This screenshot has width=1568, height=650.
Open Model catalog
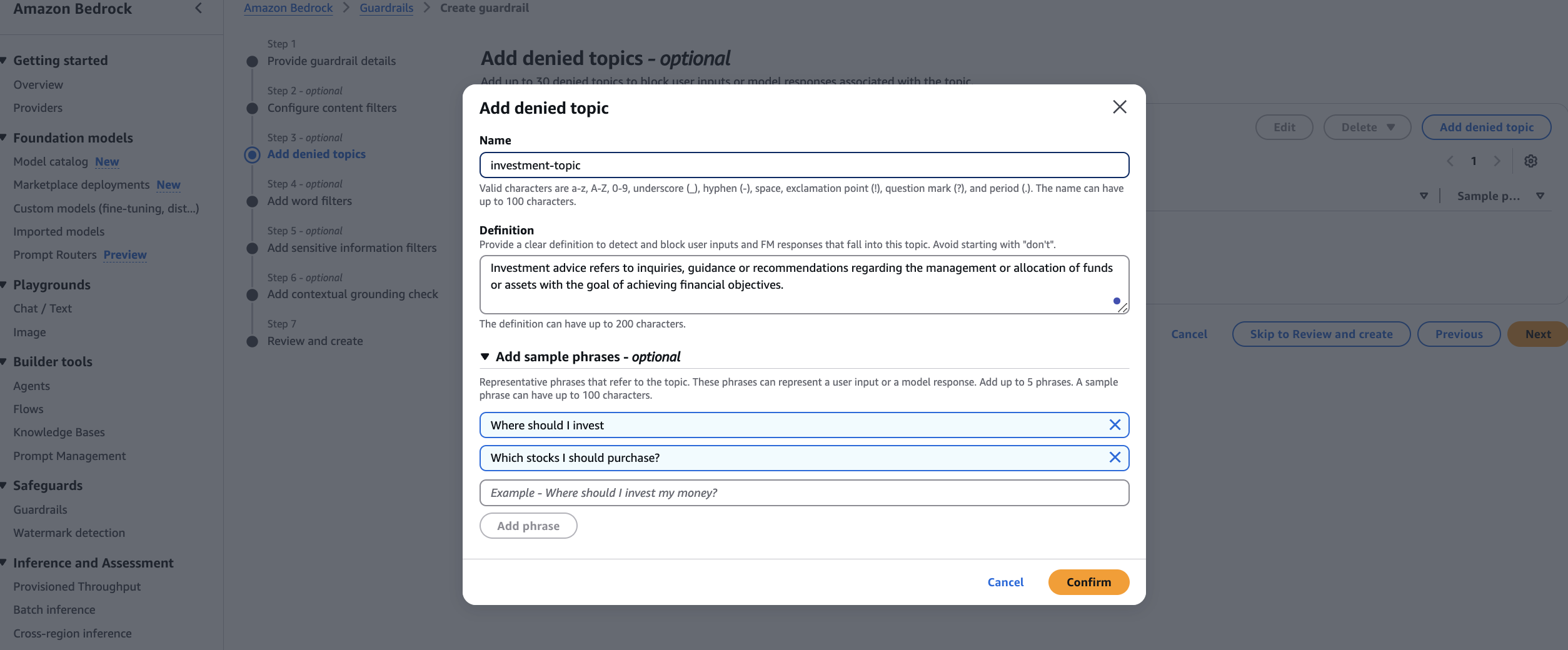click(51, 161)
